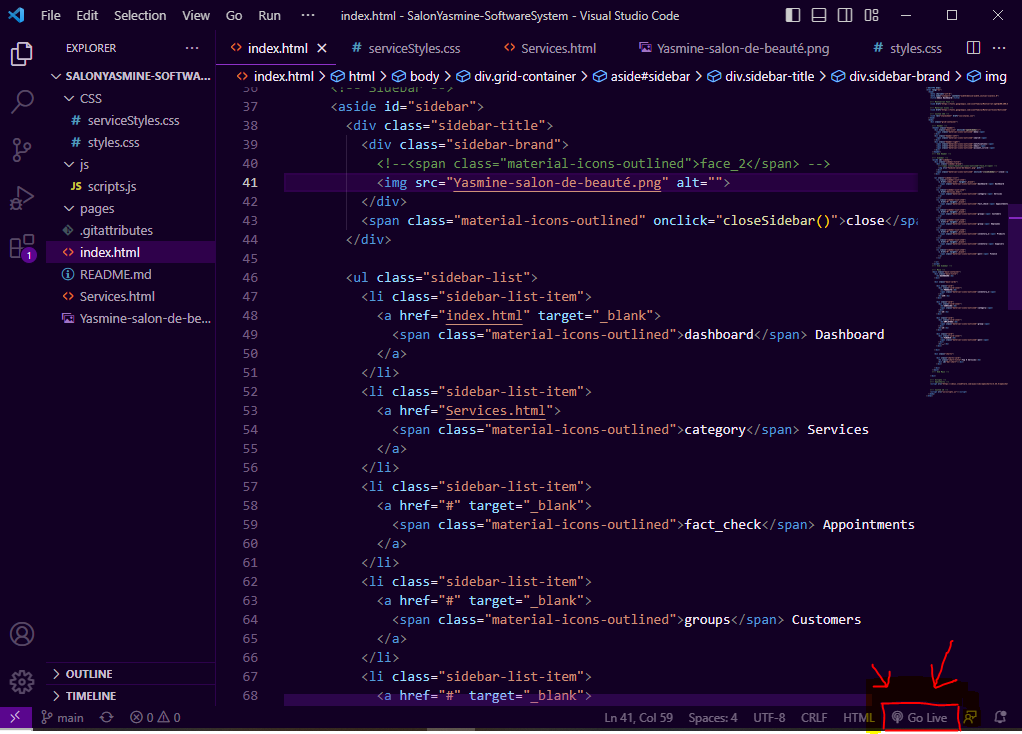Open the View menu
Screen dimensions: 1022x734
(x=196, y=15)
